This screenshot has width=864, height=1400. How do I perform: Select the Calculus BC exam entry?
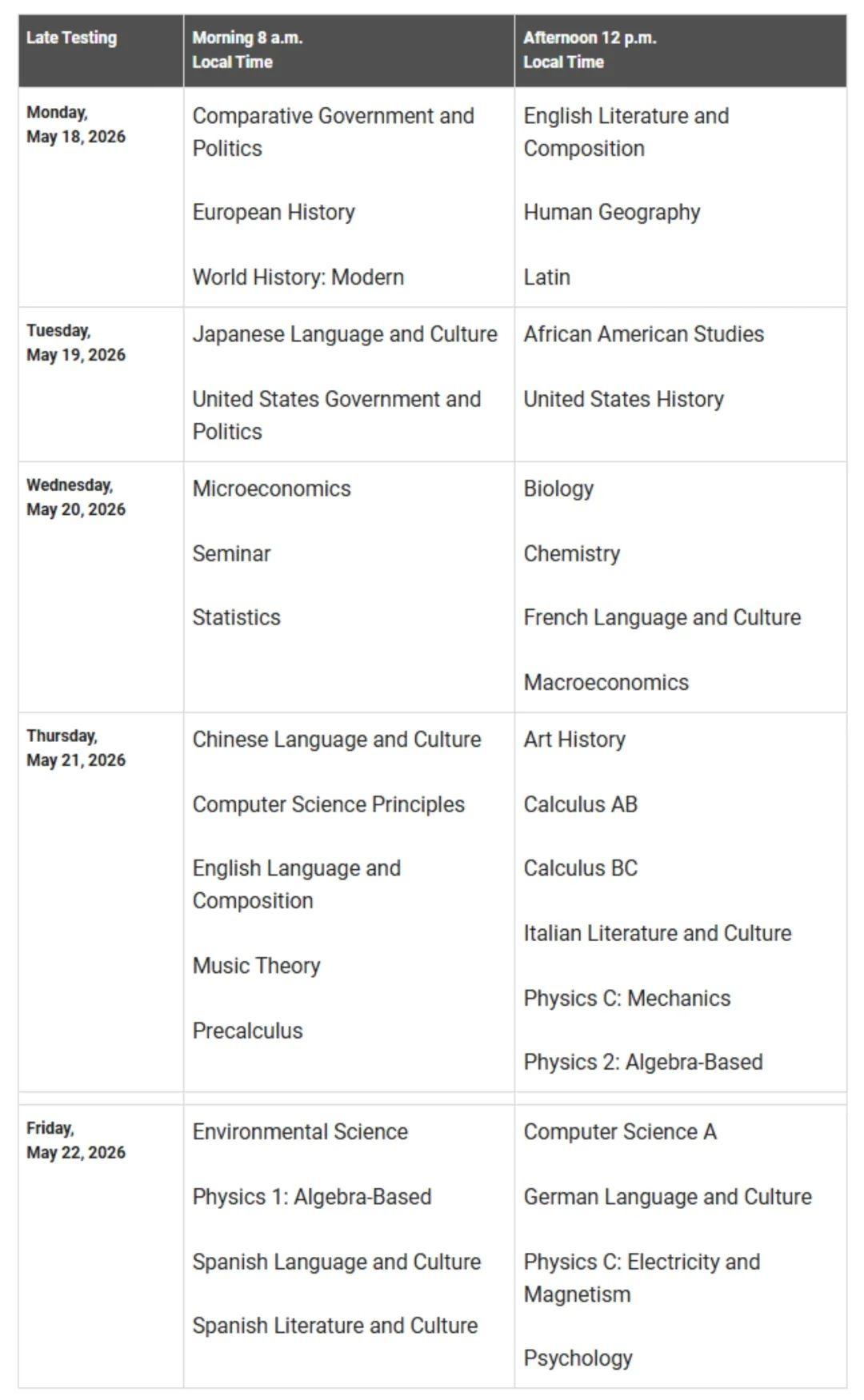click(x=581, y=868)
